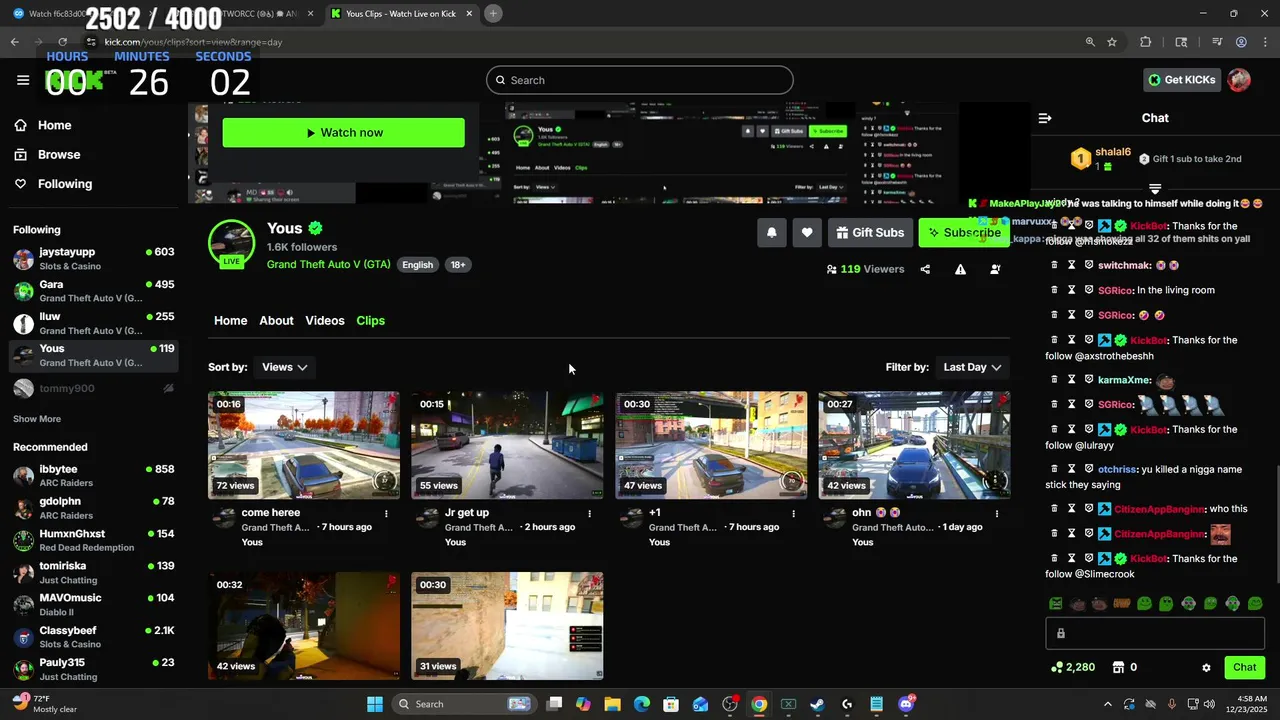Image resolution: width=1280 pixels, height=720 pixels.
Task: Play the 'come heree' clip thumbnail
Action: click(304, 445)
